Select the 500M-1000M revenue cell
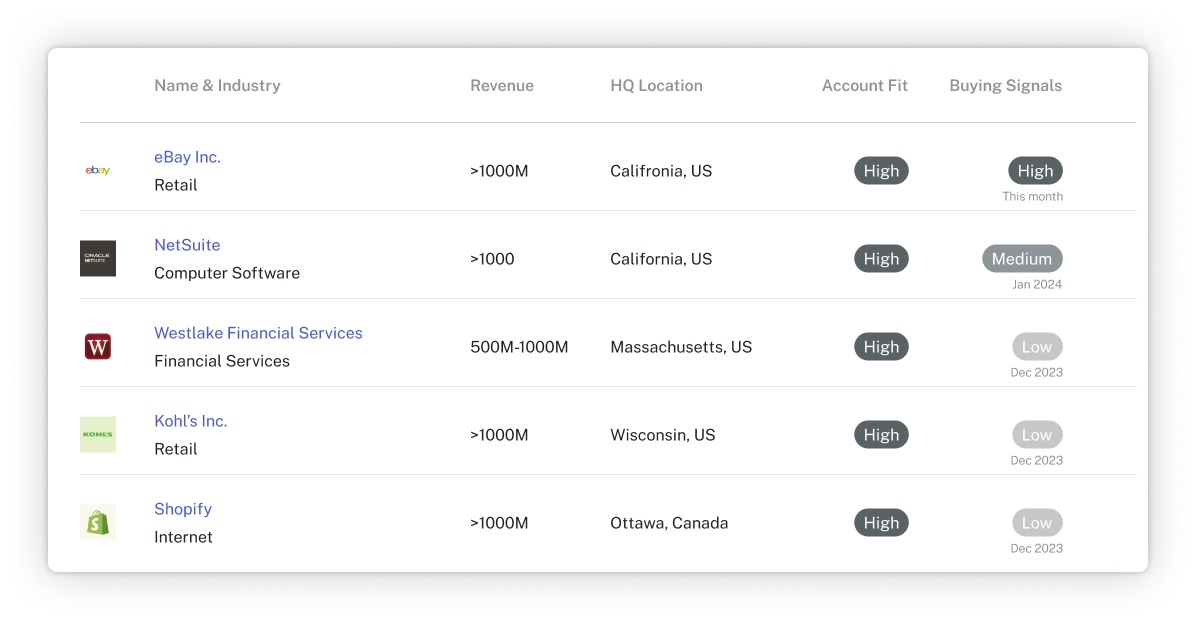 pyautogui.click(x=519, y=347)
